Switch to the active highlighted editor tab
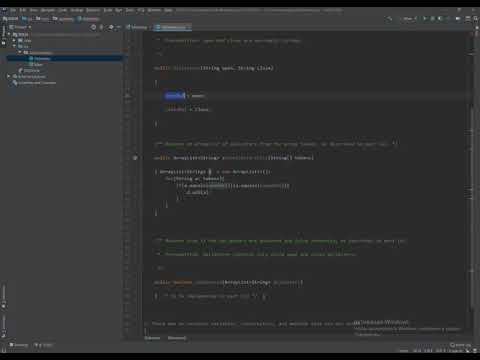The image size is (480, 360). 173,27
